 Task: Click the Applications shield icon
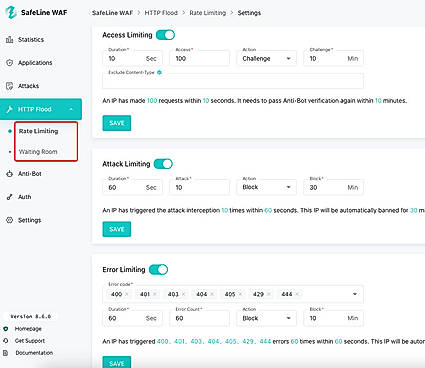coord(9,63)
